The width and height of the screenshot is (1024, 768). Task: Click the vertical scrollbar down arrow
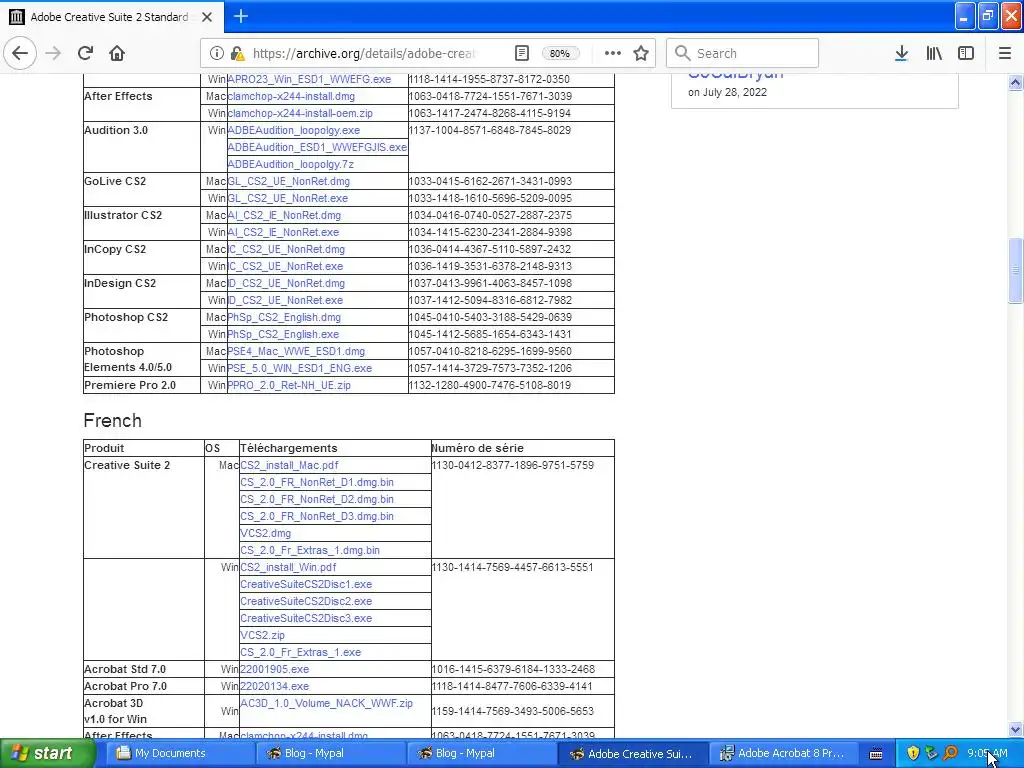pos(1015,729)
